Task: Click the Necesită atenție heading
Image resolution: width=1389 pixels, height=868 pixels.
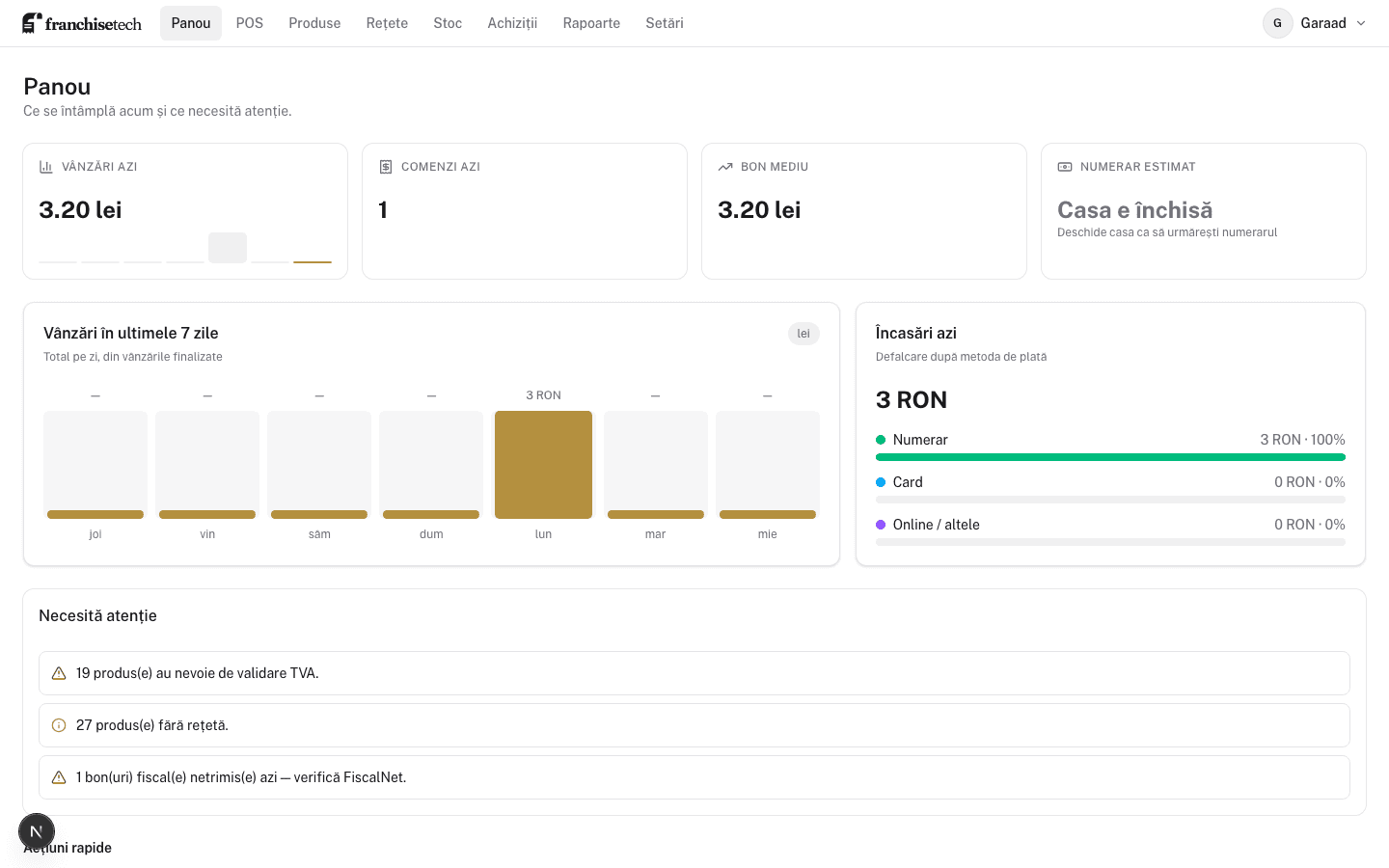Action: [97, 615]
